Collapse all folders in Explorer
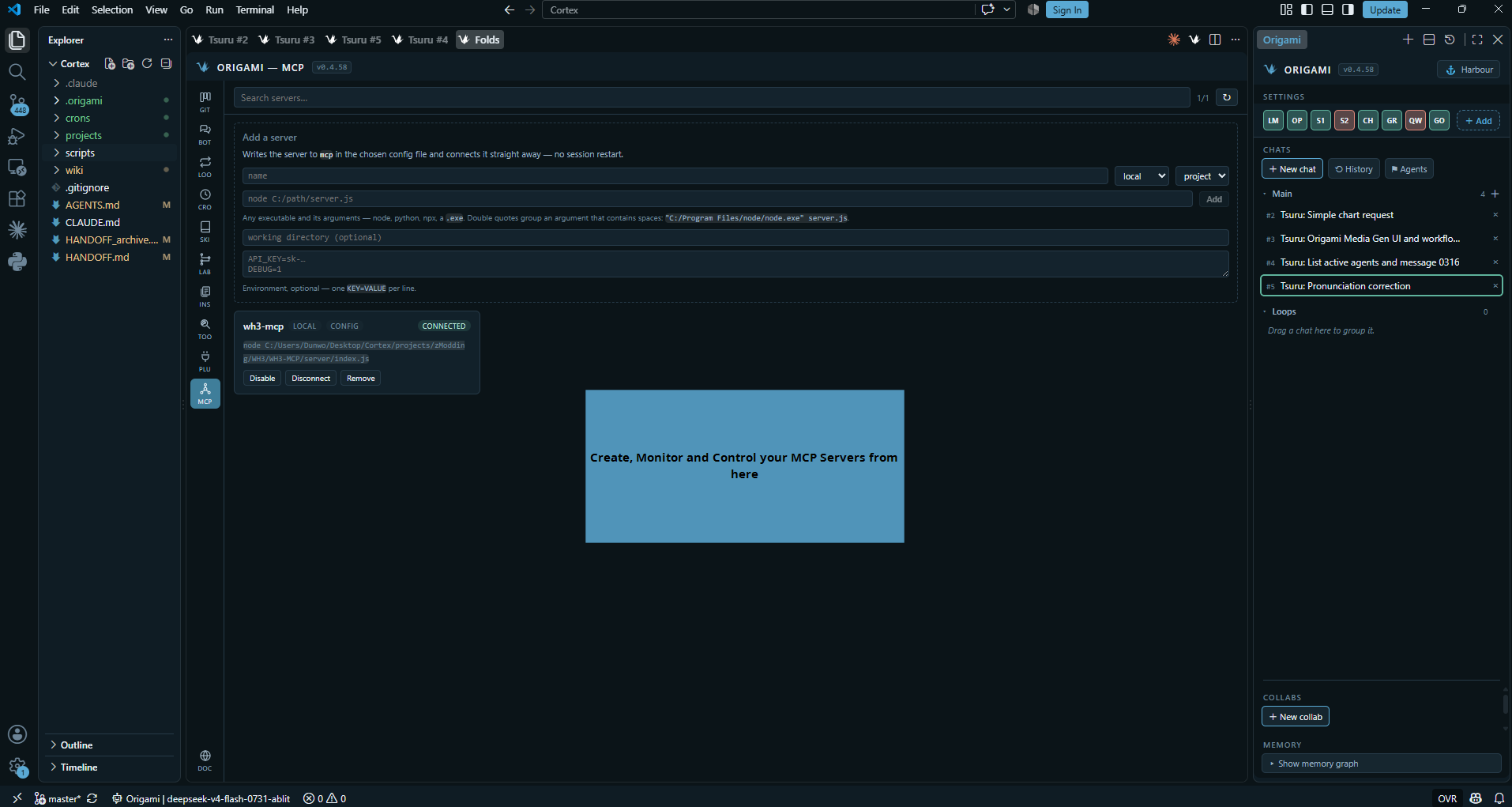The width and height of the screenshot is (1512, 807). click(x=166, y=63)
